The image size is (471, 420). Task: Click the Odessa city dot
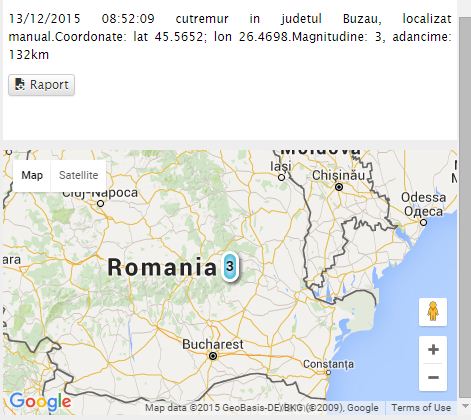coord(423,222)
